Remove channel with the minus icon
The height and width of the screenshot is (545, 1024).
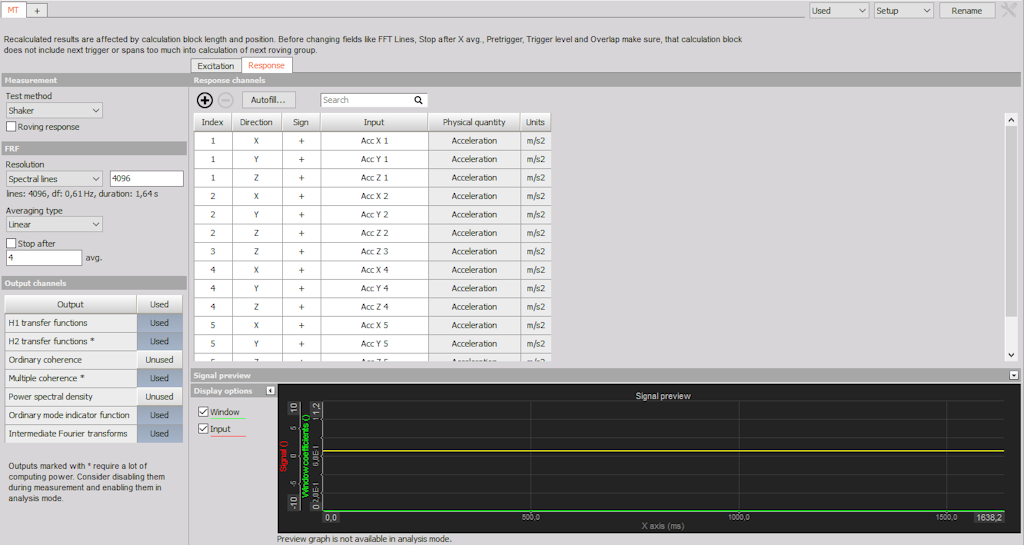coord(225,100)
